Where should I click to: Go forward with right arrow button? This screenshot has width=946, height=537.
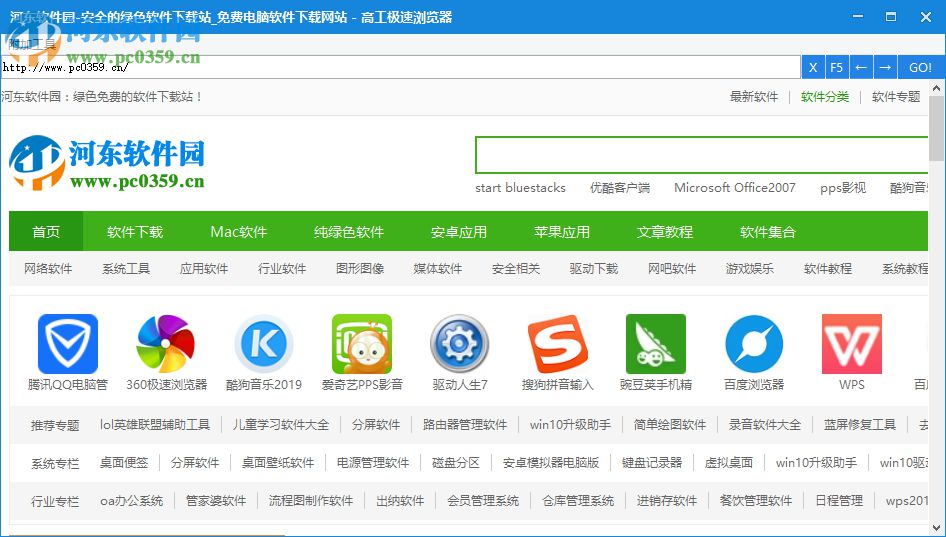(x=885, y=68)
